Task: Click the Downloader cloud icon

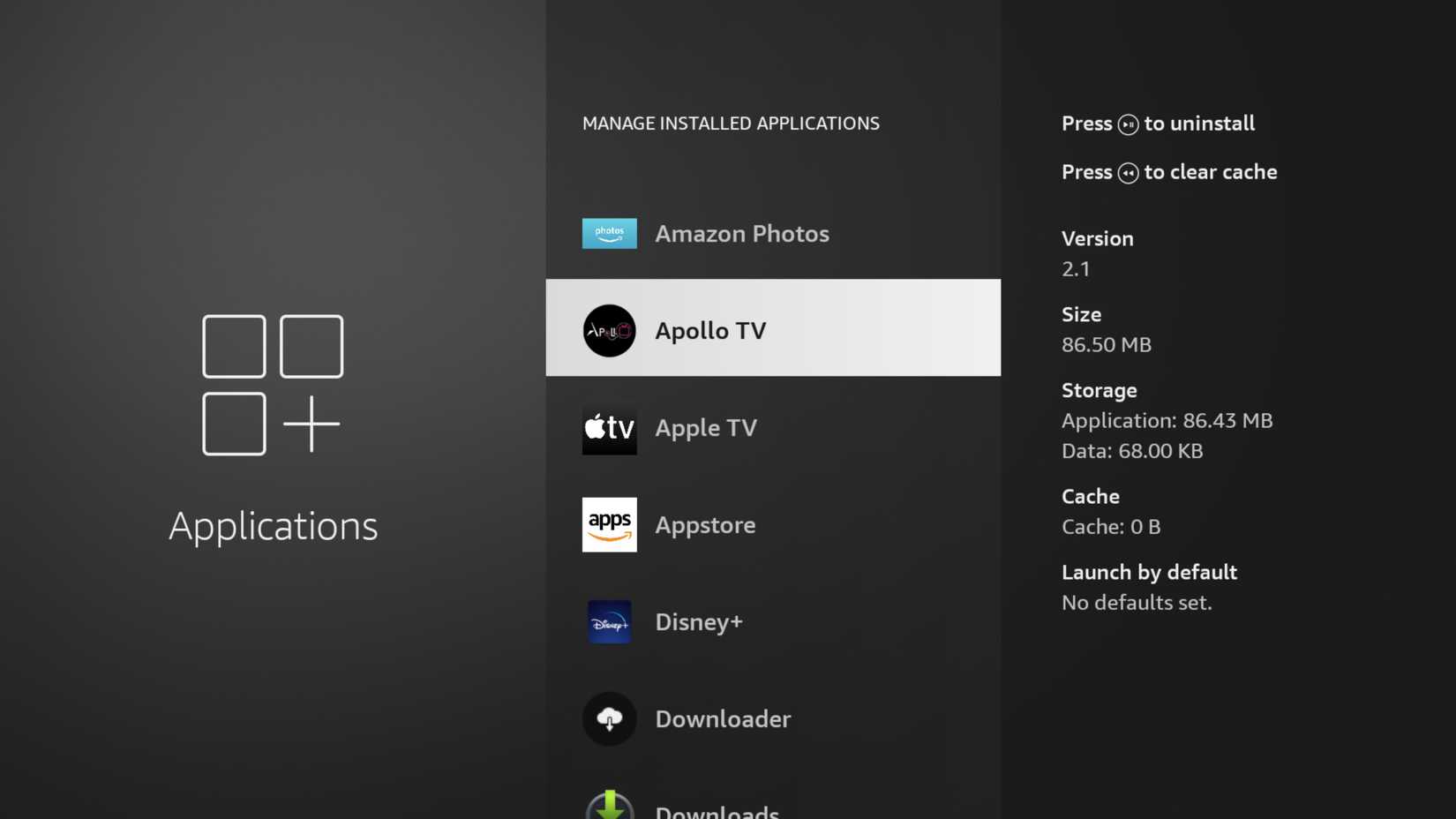Action: (x=609, y=719)
